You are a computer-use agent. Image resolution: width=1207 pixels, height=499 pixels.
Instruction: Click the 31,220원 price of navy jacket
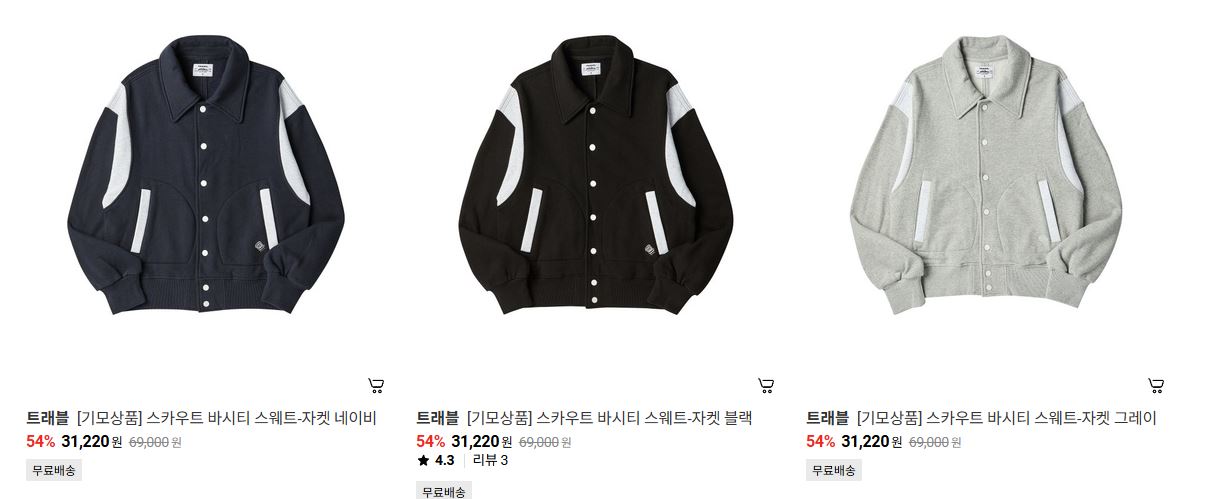(91, 441)
